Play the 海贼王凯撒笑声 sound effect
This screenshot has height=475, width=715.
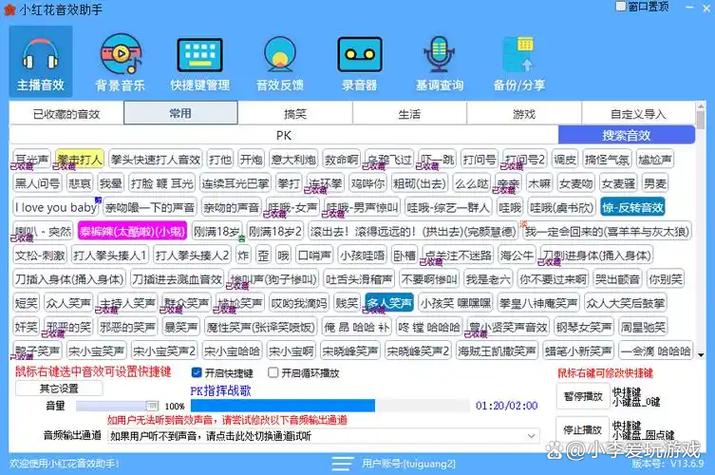[497, 351]
